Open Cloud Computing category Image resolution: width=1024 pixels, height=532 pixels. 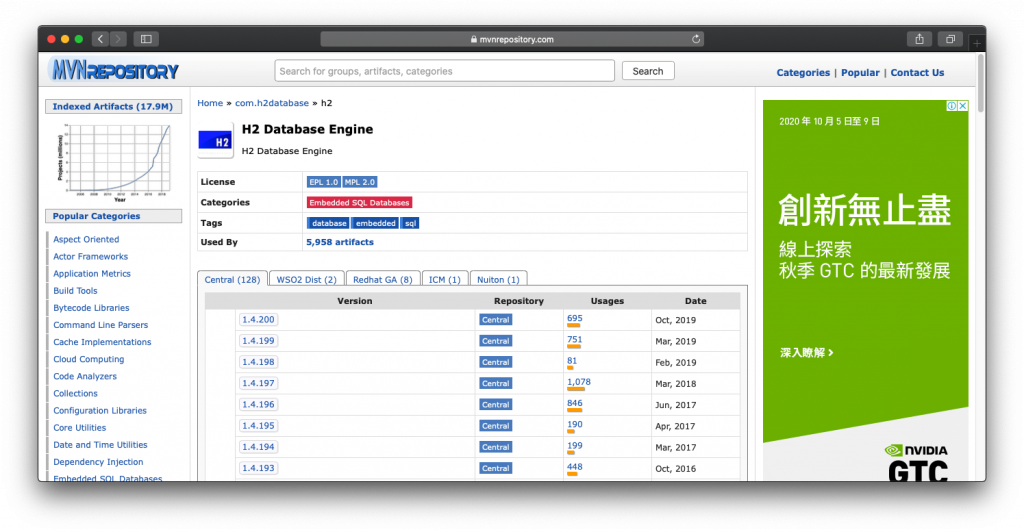(x=89, y=359)
